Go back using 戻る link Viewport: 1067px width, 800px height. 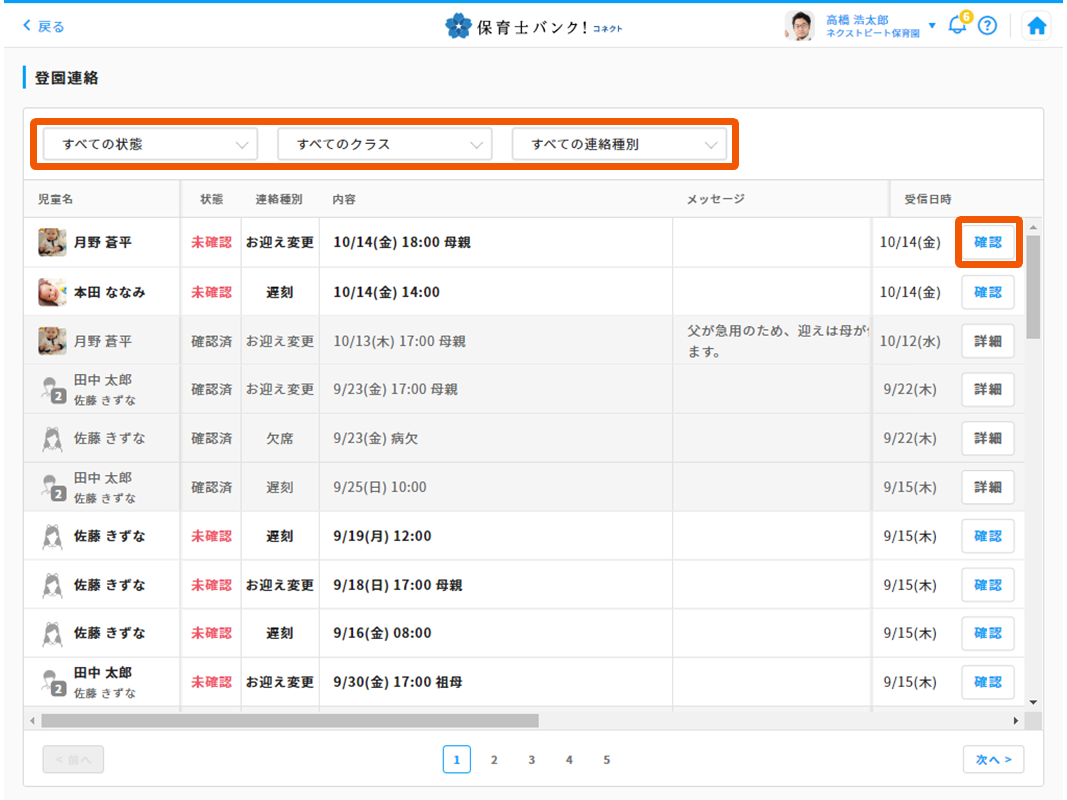click(x=44, y=27)
